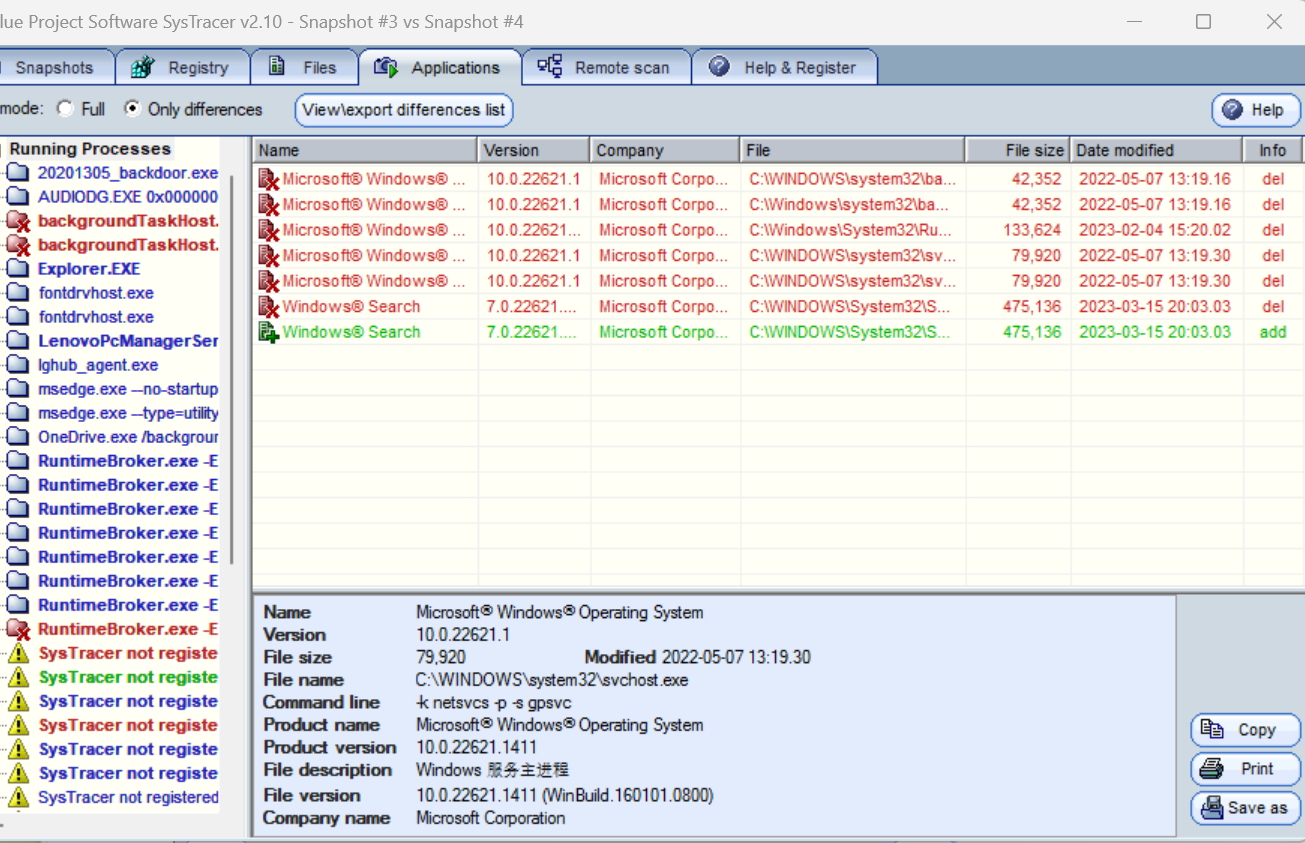Click the Save as button
1305x843 pixels.
[x=1245, y=808]
